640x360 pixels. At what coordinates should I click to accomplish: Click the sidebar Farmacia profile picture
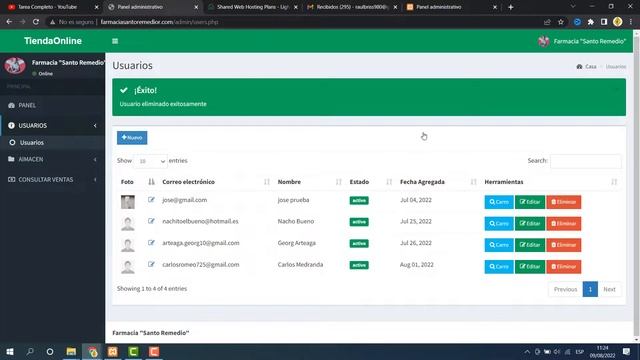point(15,66)
